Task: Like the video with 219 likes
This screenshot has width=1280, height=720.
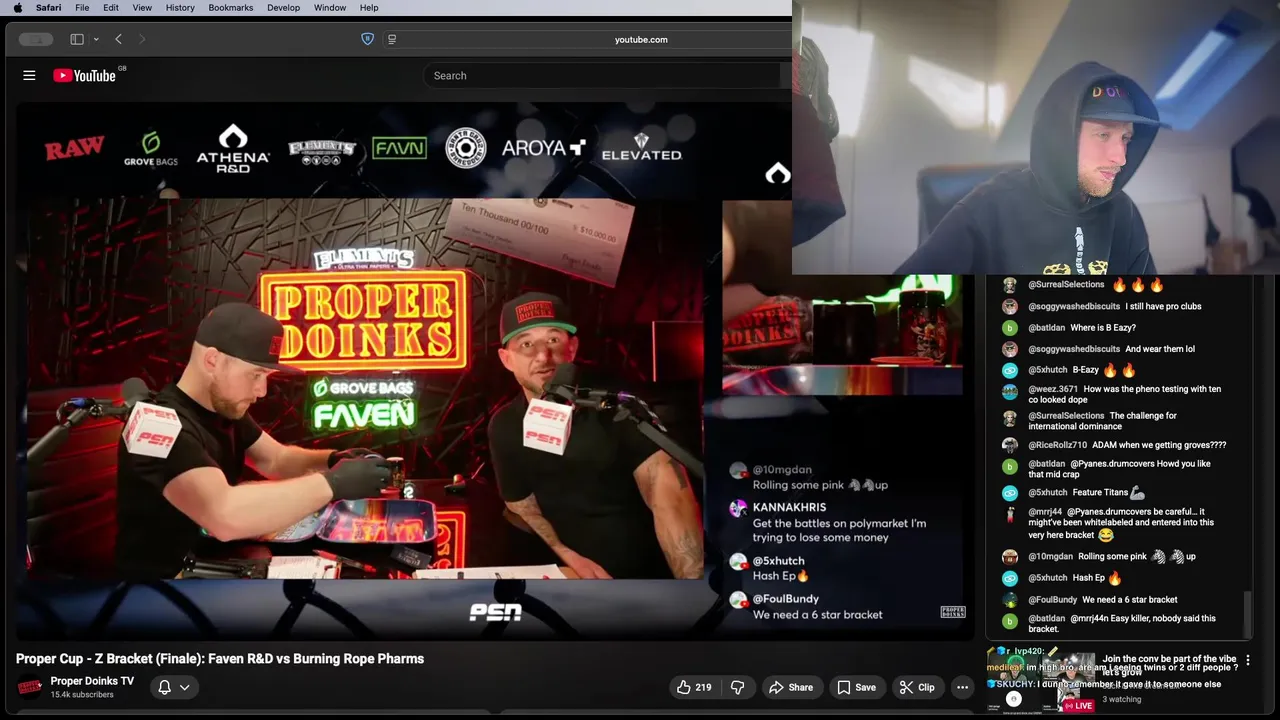Action: (693, 687)
